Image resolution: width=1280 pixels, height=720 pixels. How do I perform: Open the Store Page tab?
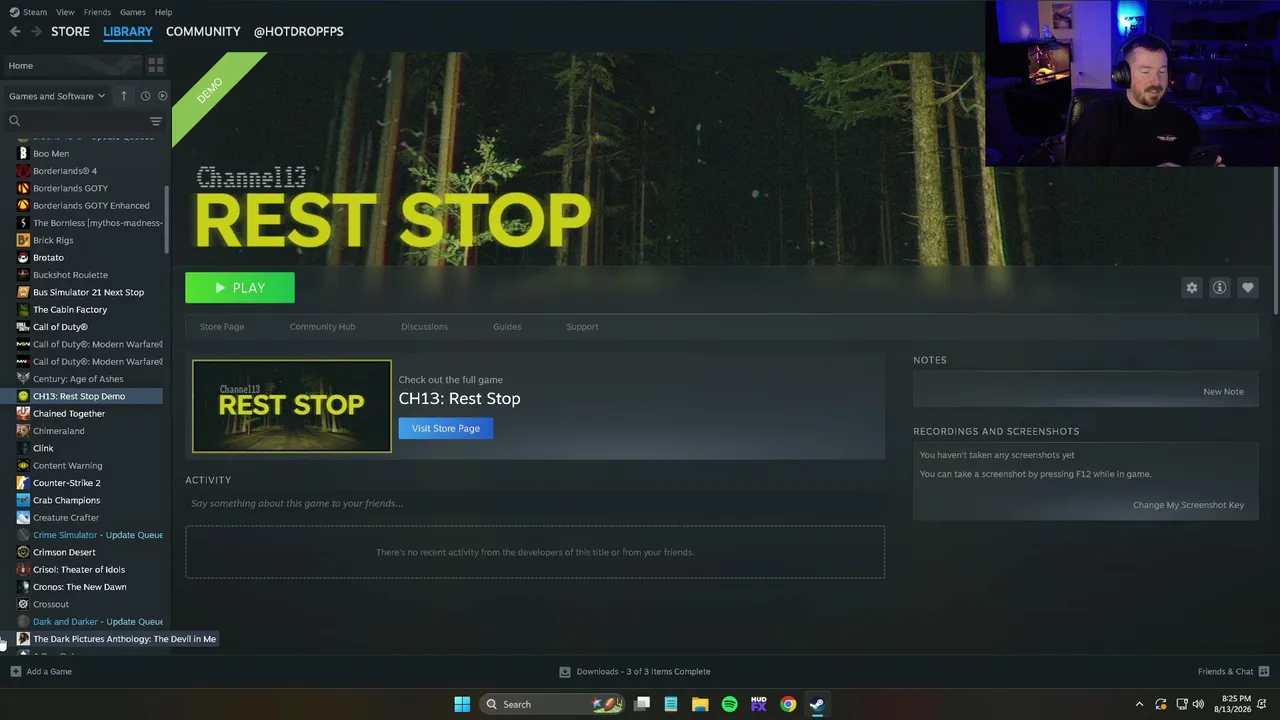222,327
